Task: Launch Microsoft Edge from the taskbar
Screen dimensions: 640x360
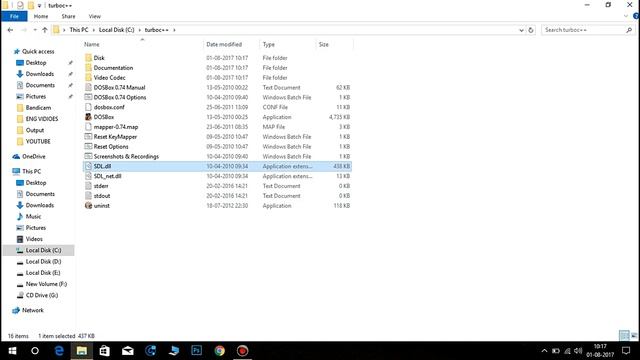Action: pos(59,351)
